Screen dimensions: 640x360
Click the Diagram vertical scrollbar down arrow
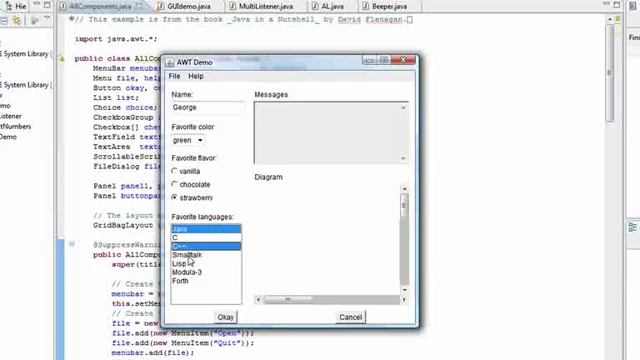[x=404, y=289]
